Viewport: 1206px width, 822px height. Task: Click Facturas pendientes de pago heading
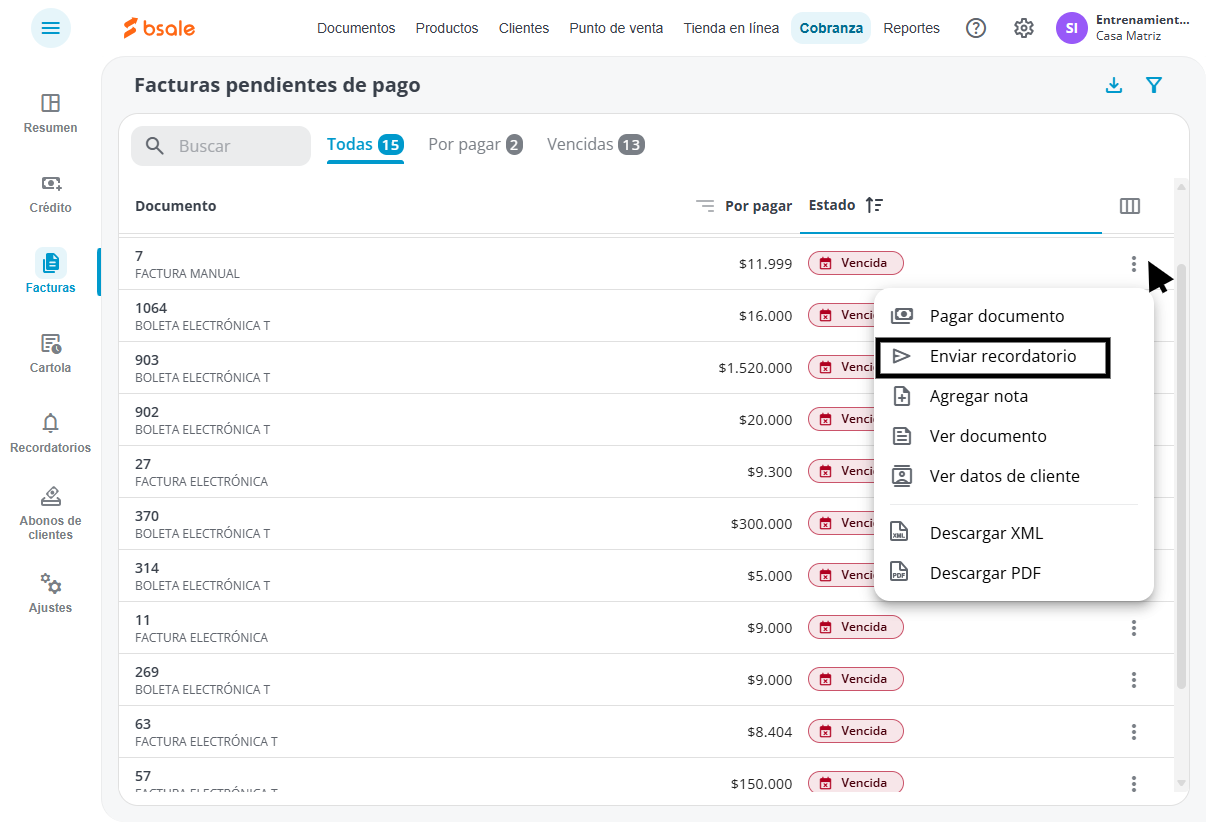[277, 85]
